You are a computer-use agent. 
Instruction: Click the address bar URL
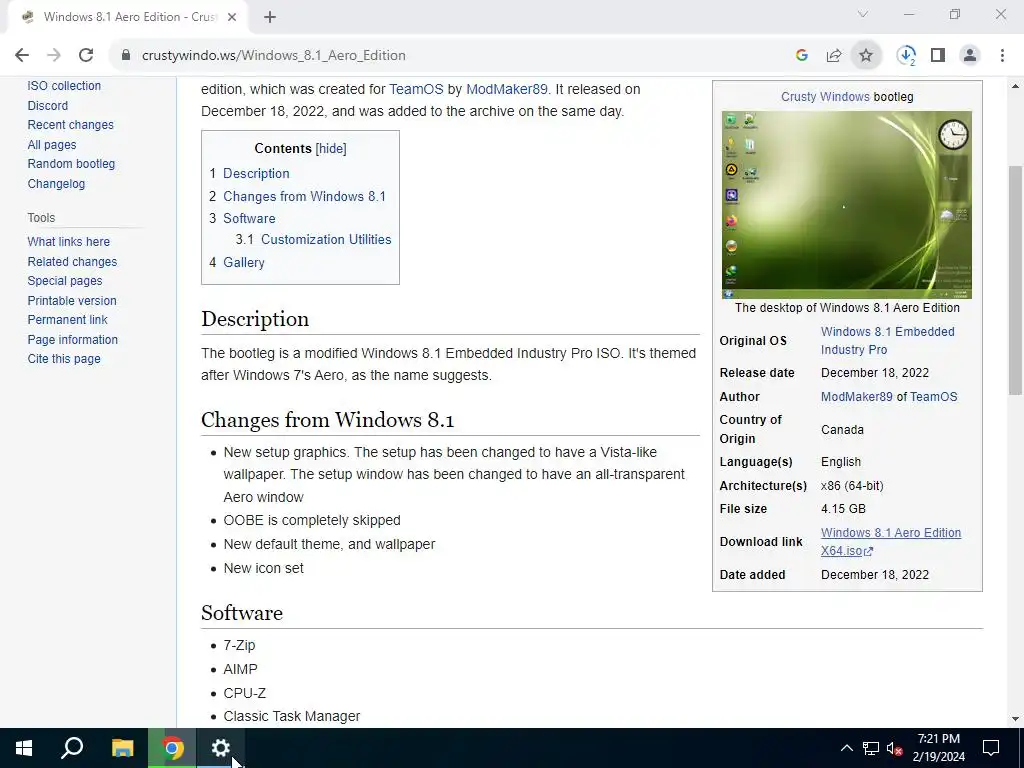pyautogui.click(x=274, y=56)
